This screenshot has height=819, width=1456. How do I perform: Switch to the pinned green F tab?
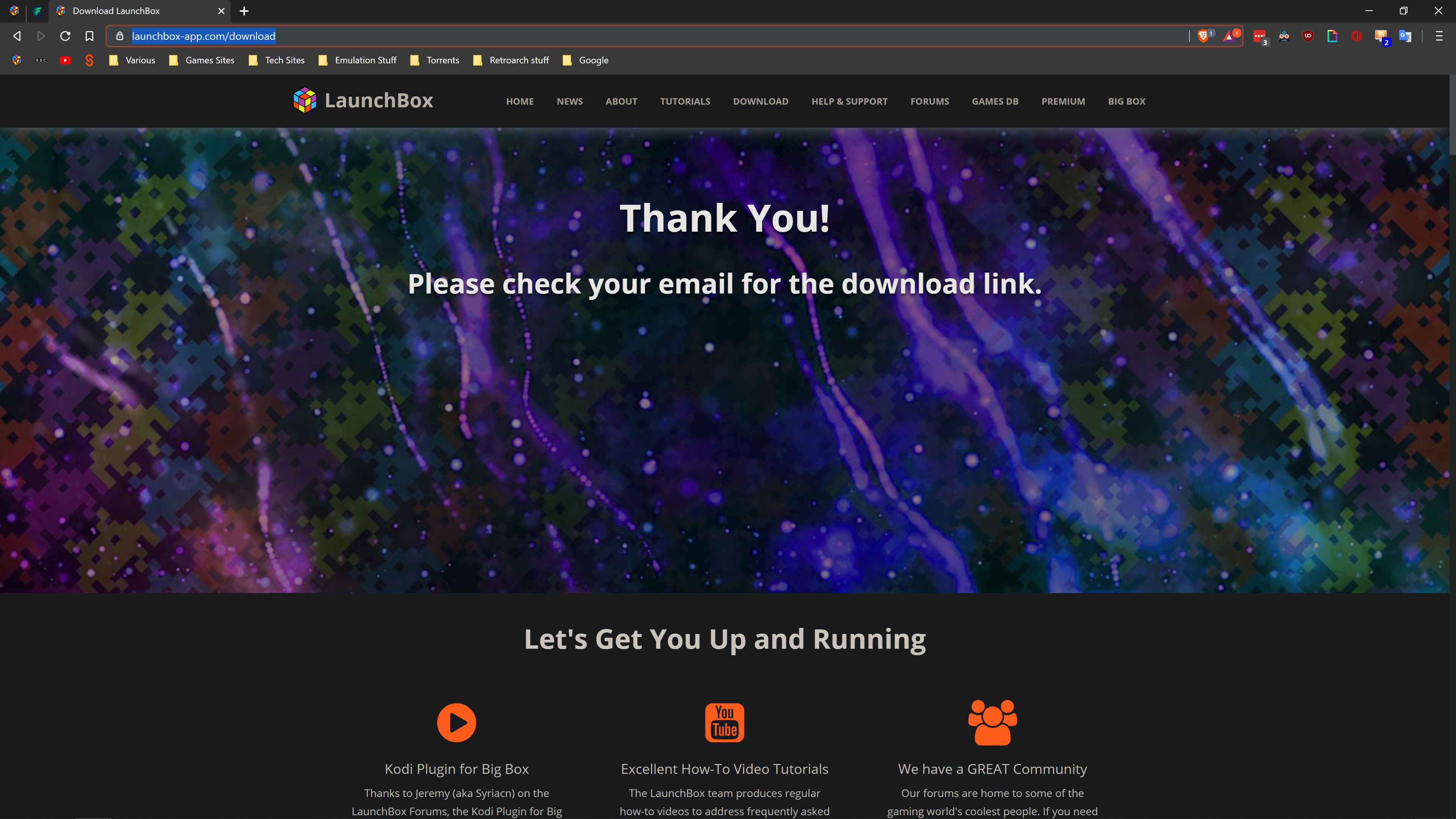pyautogui.click(x=37, y=11)
